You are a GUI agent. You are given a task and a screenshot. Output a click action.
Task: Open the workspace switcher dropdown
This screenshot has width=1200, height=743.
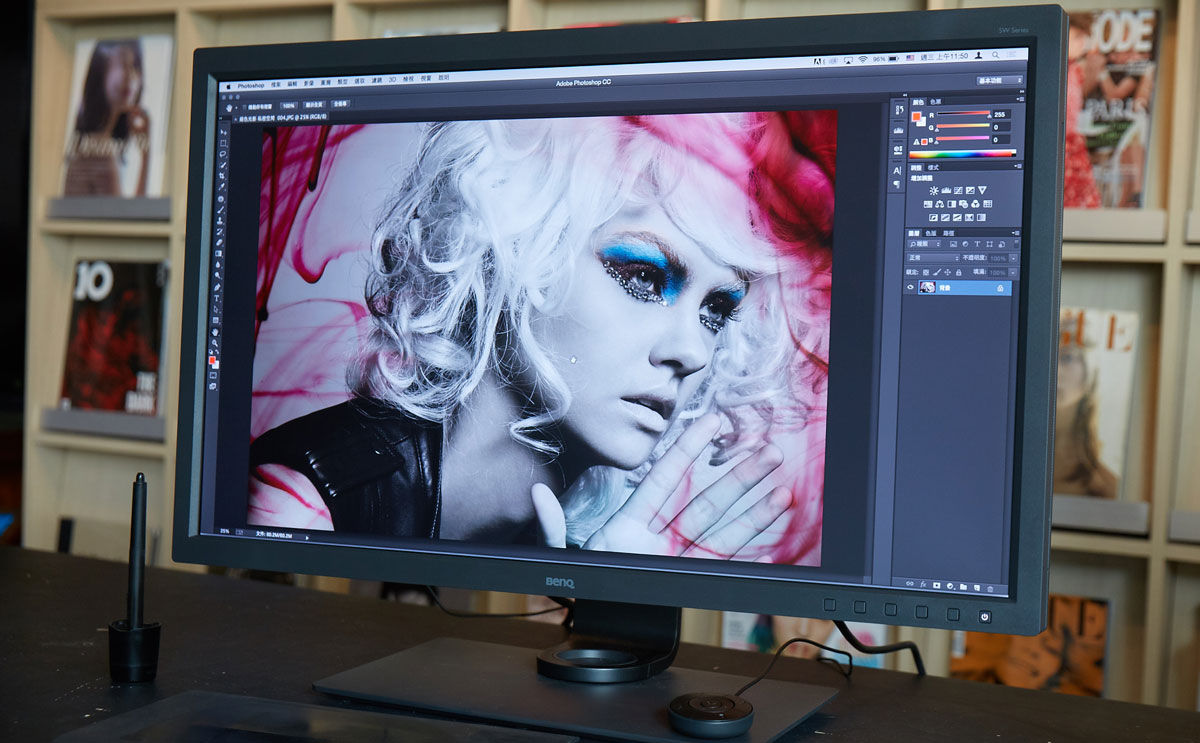coord(1000,80)
